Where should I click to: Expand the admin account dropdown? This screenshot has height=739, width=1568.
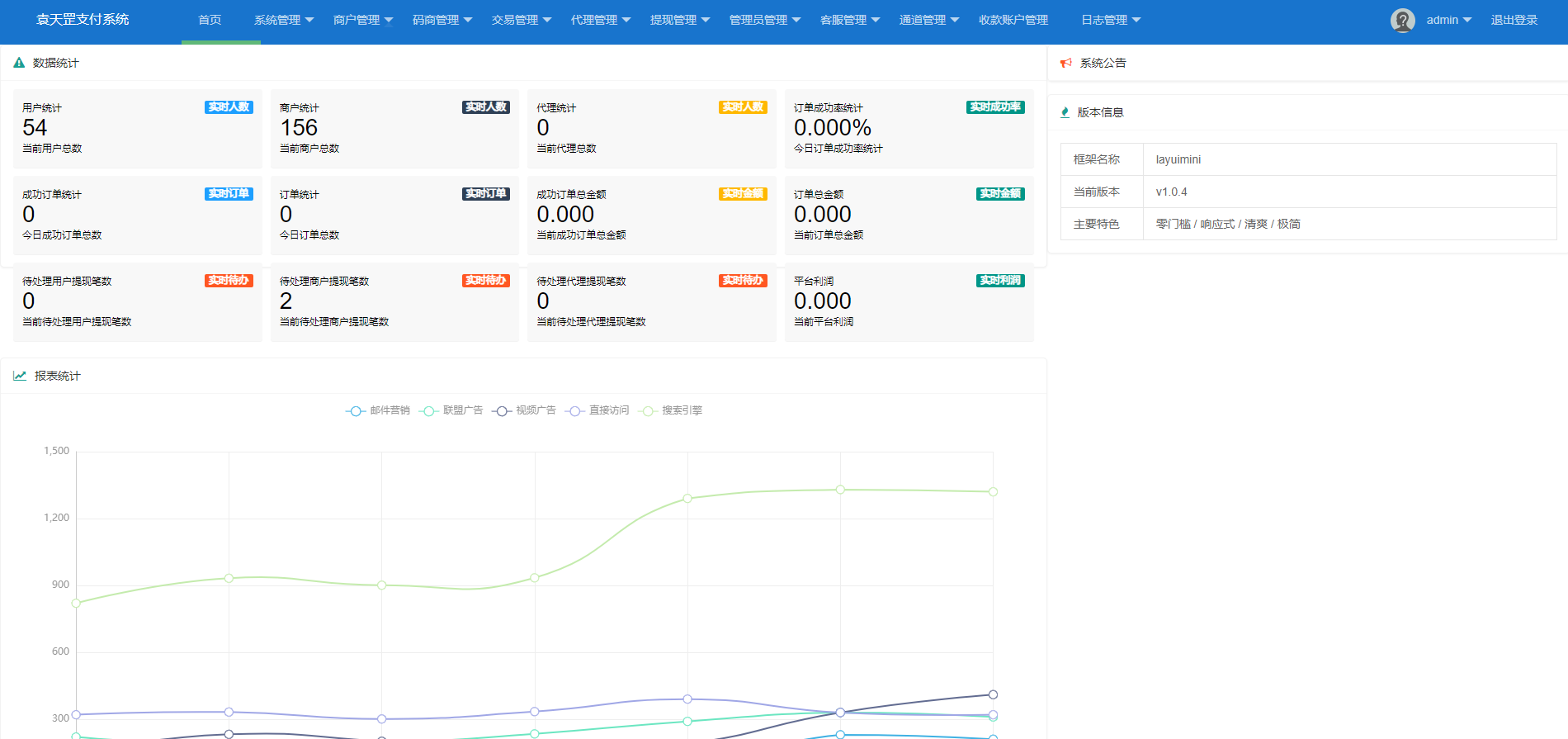click(1448, 20)
